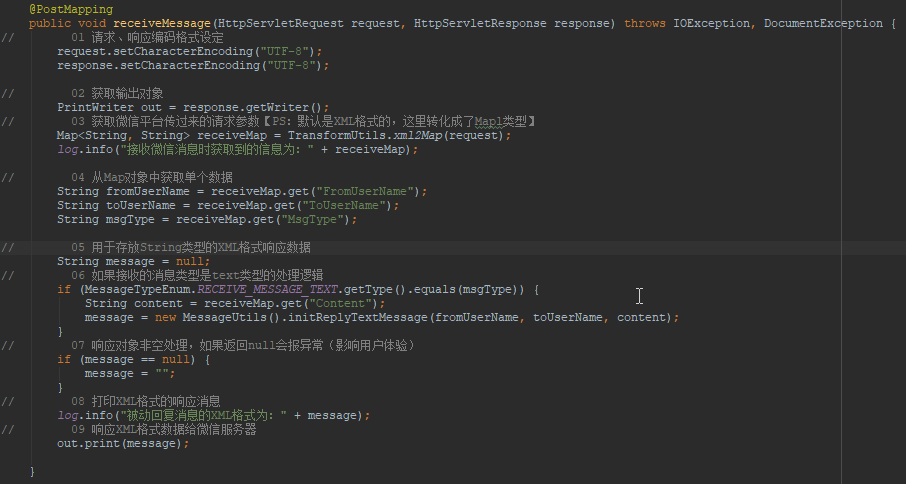
Task: Click the PrintWriter type name
Action: (x=95, y=107)
